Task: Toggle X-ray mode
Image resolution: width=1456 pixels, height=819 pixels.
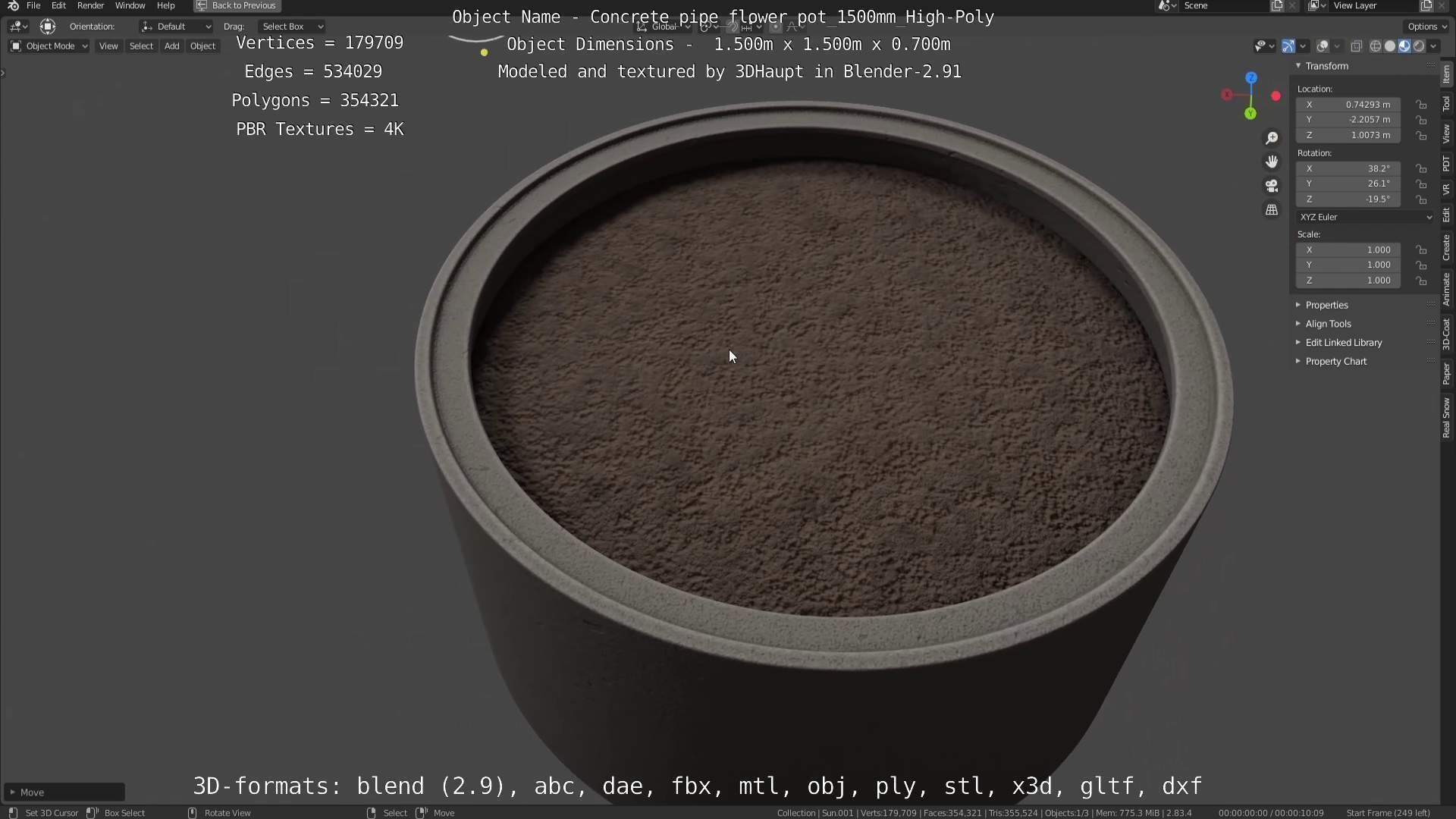Action: click(1357, 46)
